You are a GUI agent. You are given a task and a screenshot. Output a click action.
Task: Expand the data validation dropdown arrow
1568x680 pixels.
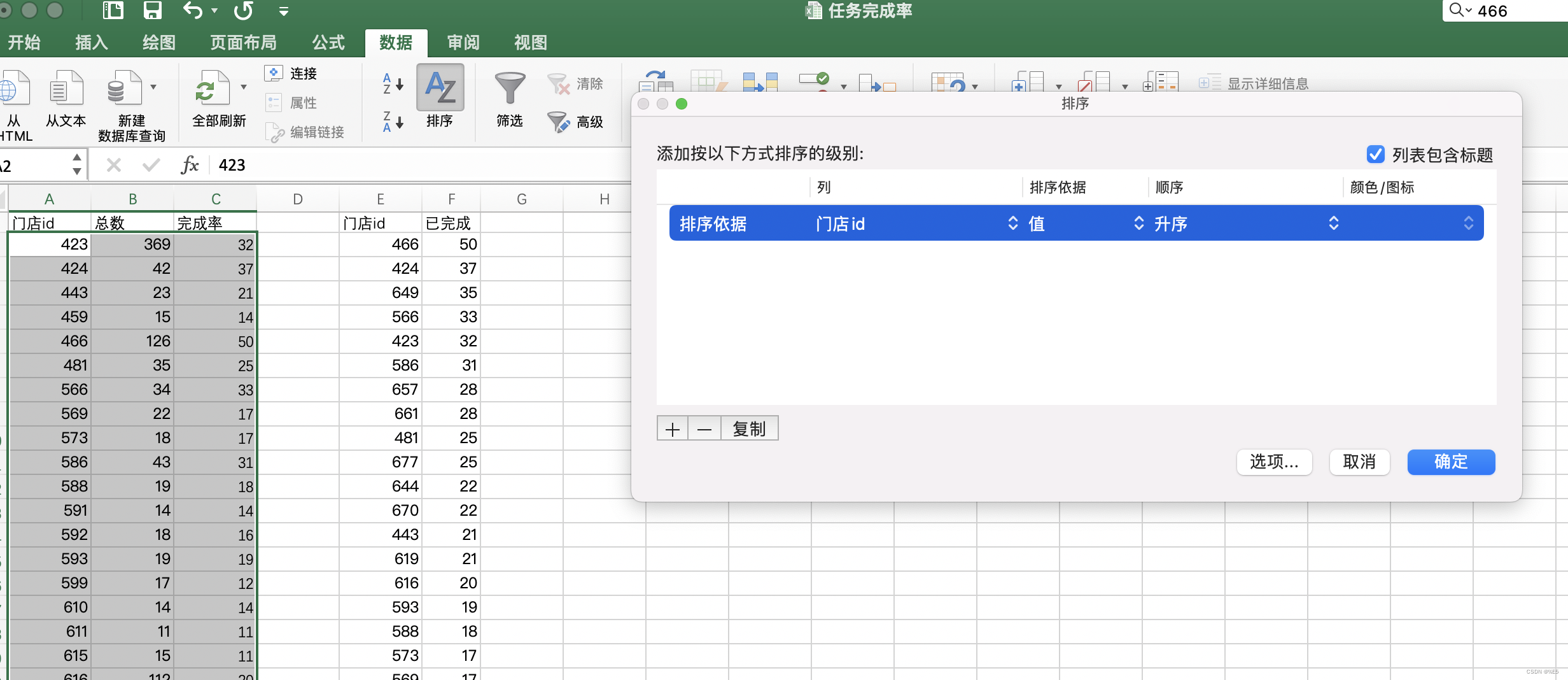click(844, 87)
